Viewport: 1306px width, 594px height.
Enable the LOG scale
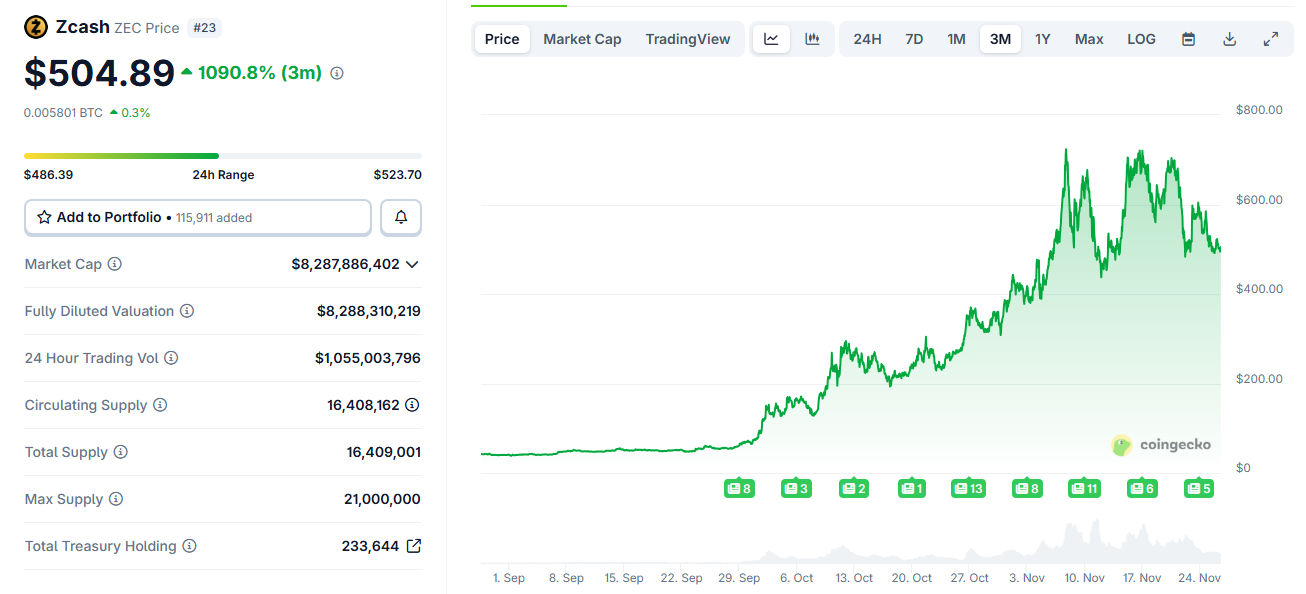click(1141, 38)
